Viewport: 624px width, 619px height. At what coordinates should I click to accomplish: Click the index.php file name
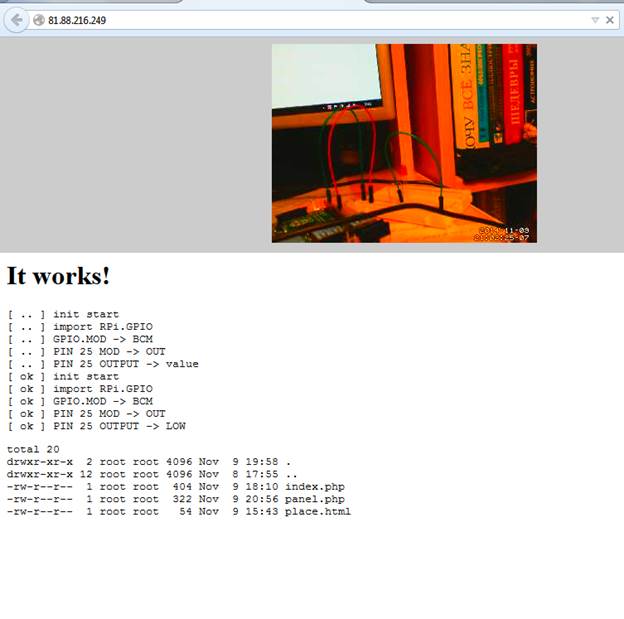(x=315, y=487)
